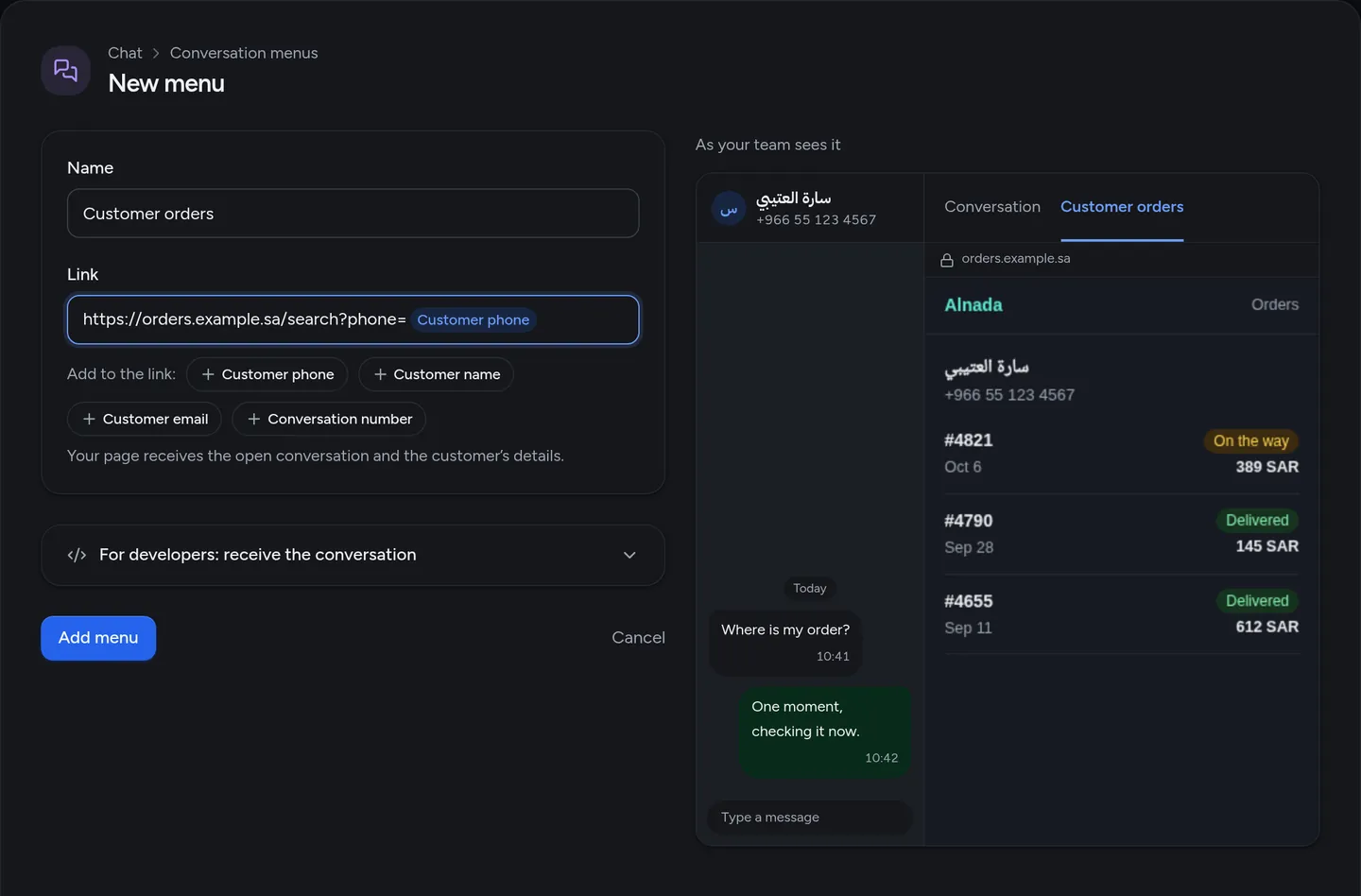Click the On the way status badge
This screenshot has width=1361, height=896.
tap(1251, 441)
